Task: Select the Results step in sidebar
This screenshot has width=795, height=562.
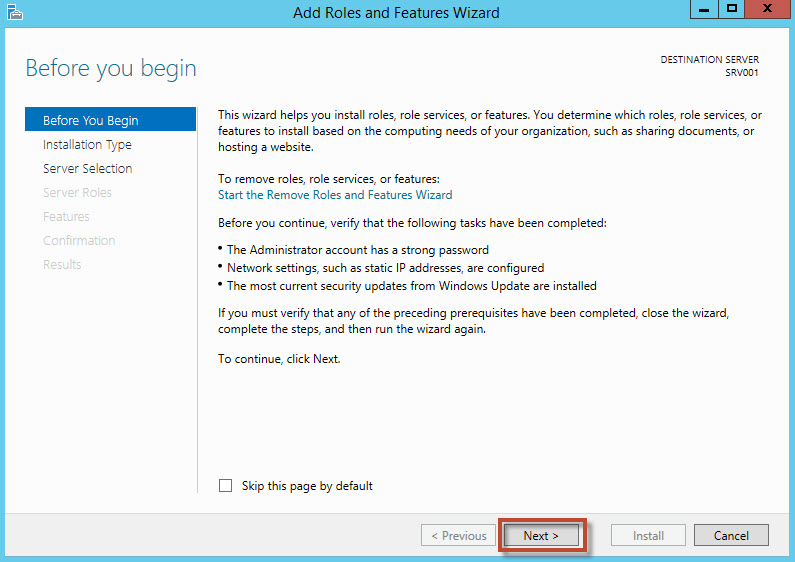Action: point(62,265)
